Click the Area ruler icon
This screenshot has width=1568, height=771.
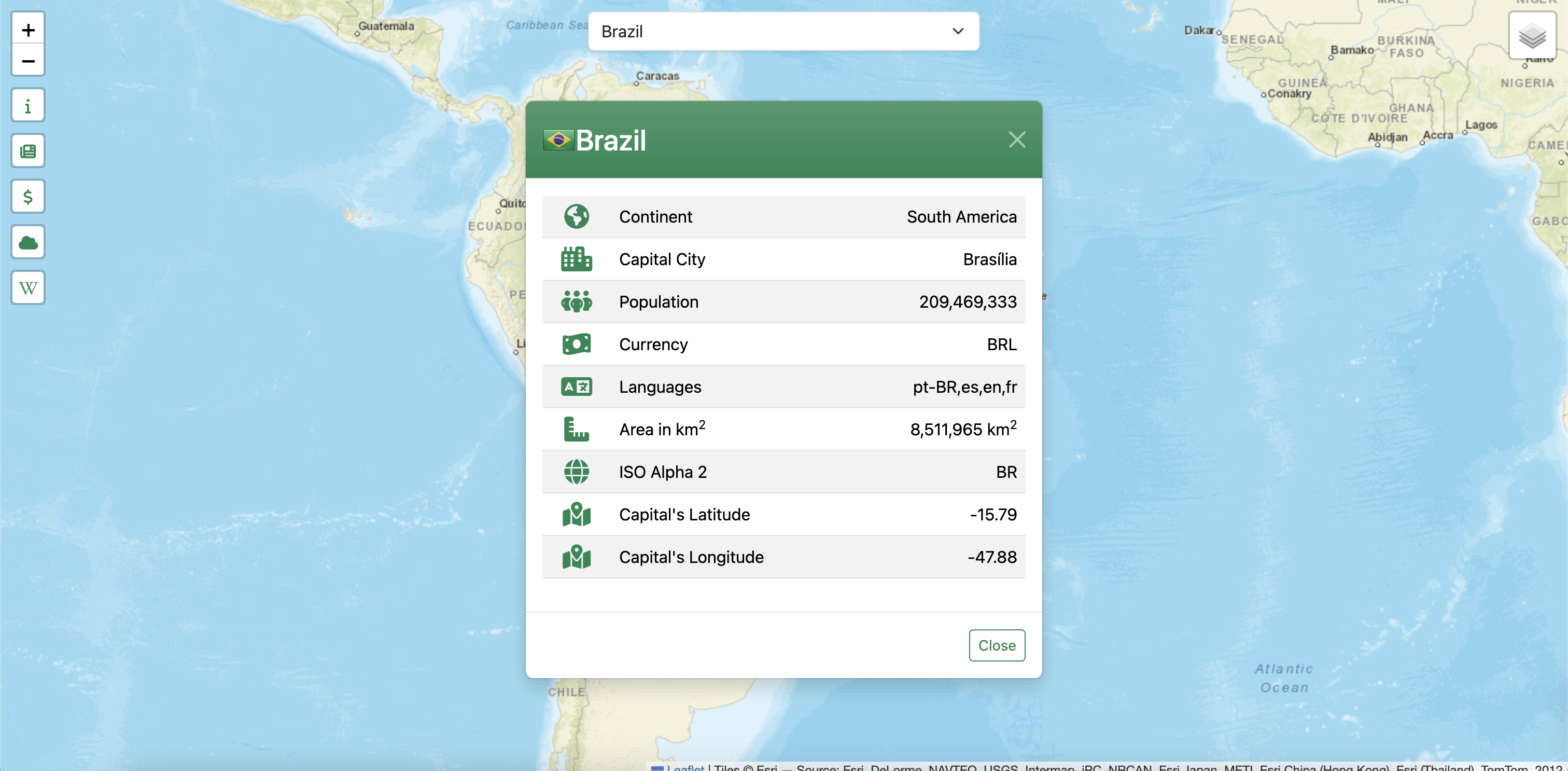tap(576, 430)
